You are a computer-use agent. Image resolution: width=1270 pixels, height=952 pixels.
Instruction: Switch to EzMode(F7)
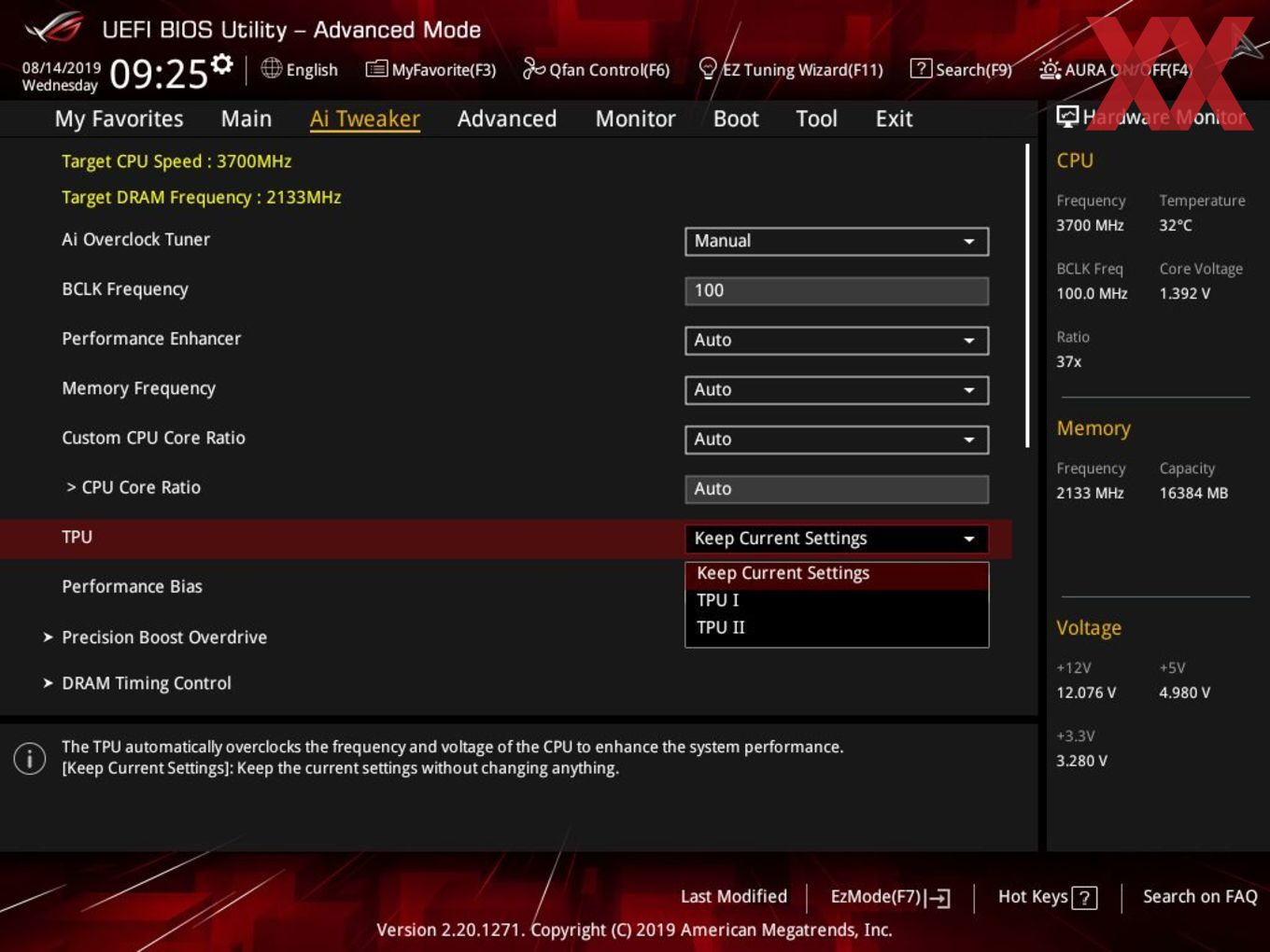point(891,897)
